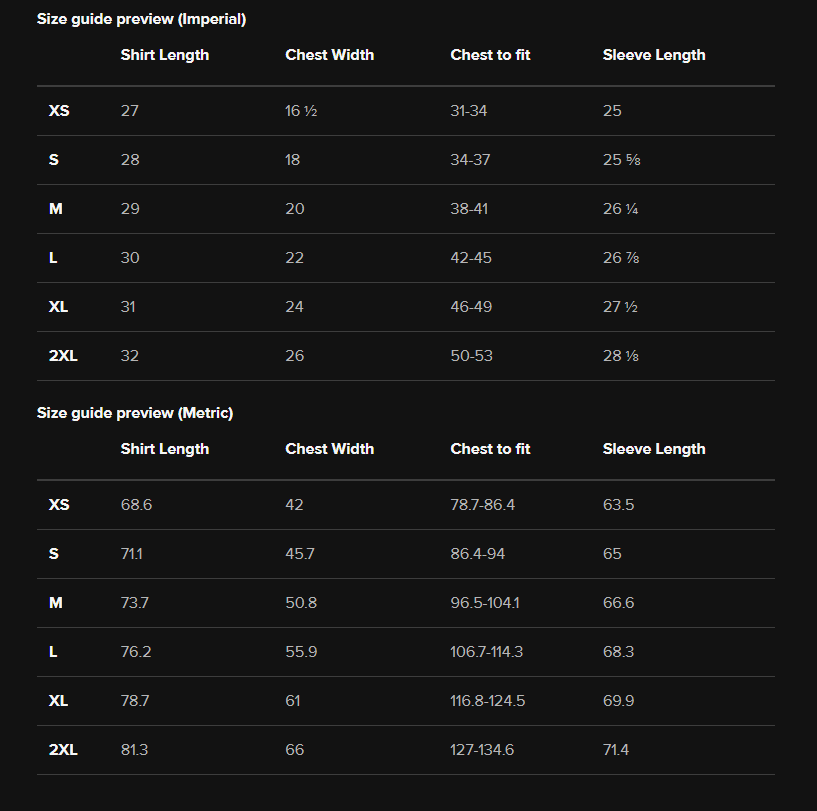The width and height of the screenshot is (817, 811).
Task: Click the Imperial size guide preview heading
Action: [x=141, y=19]
